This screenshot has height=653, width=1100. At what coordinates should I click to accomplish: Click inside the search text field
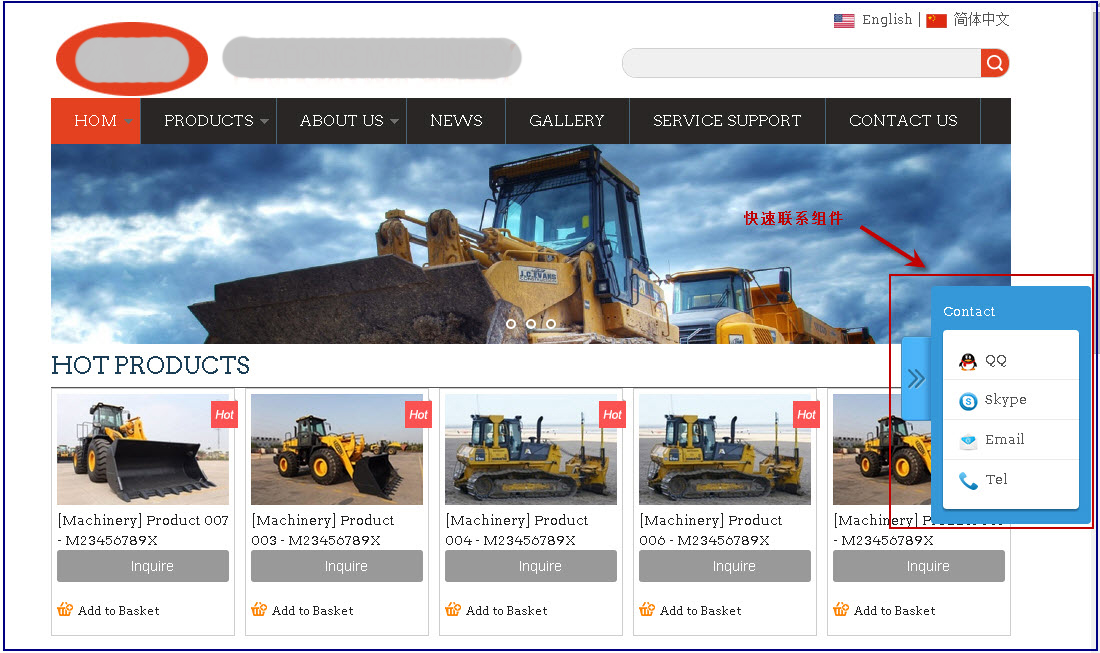click(800, 63)
